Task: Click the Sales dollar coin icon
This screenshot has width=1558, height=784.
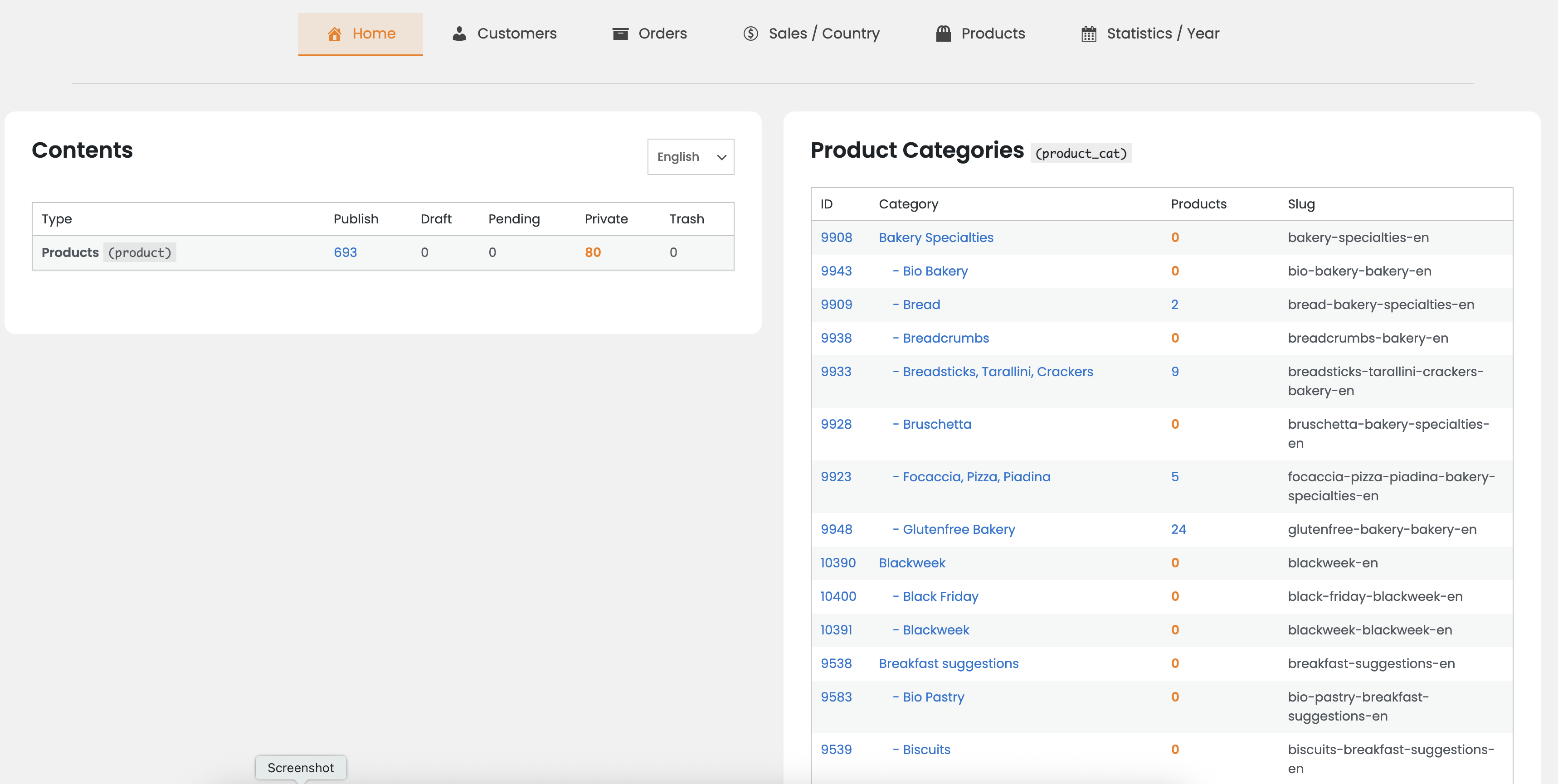Action: (750, 34)
